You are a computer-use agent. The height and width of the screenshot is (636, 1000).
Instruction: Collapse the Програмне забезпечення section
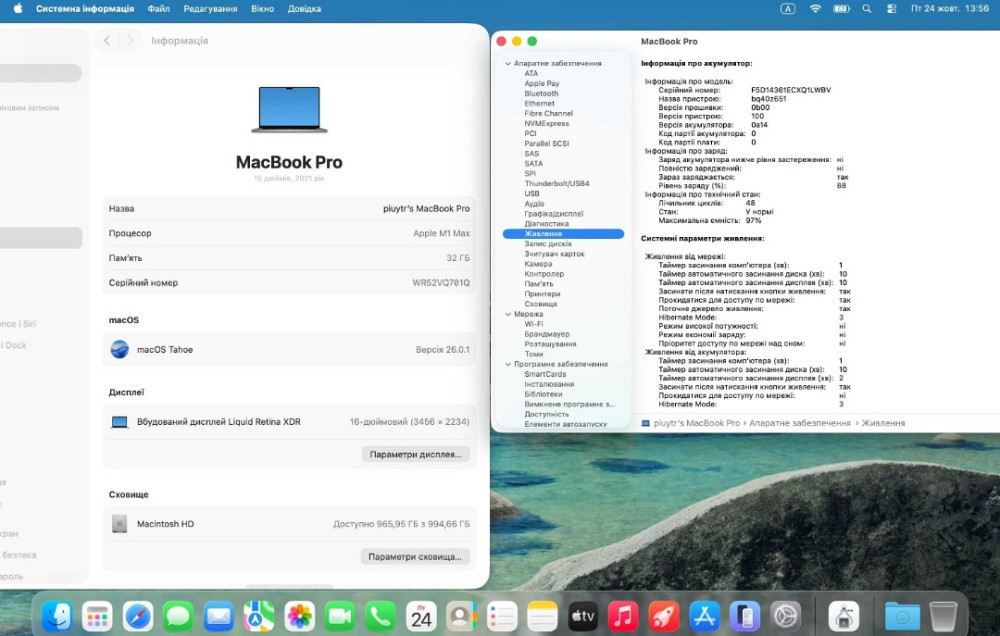coord(508,364)
